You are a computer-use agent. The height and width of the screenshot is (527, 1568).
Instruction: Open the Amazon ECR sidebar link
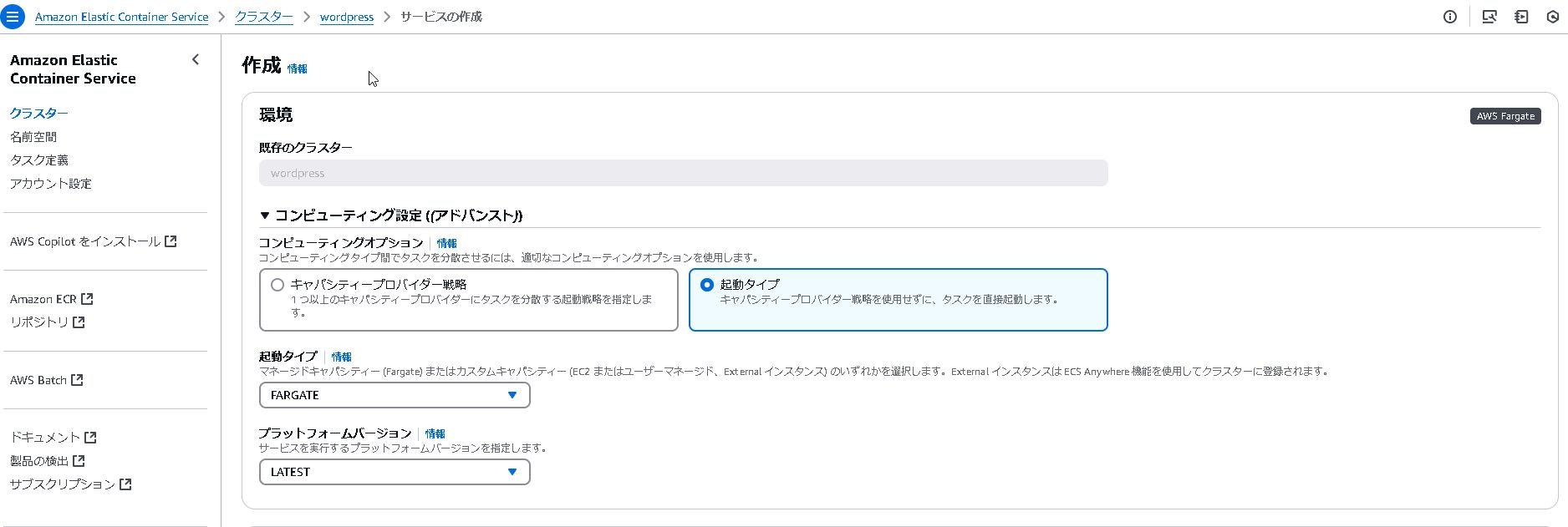pyautogui.click(x=43, y=299)
